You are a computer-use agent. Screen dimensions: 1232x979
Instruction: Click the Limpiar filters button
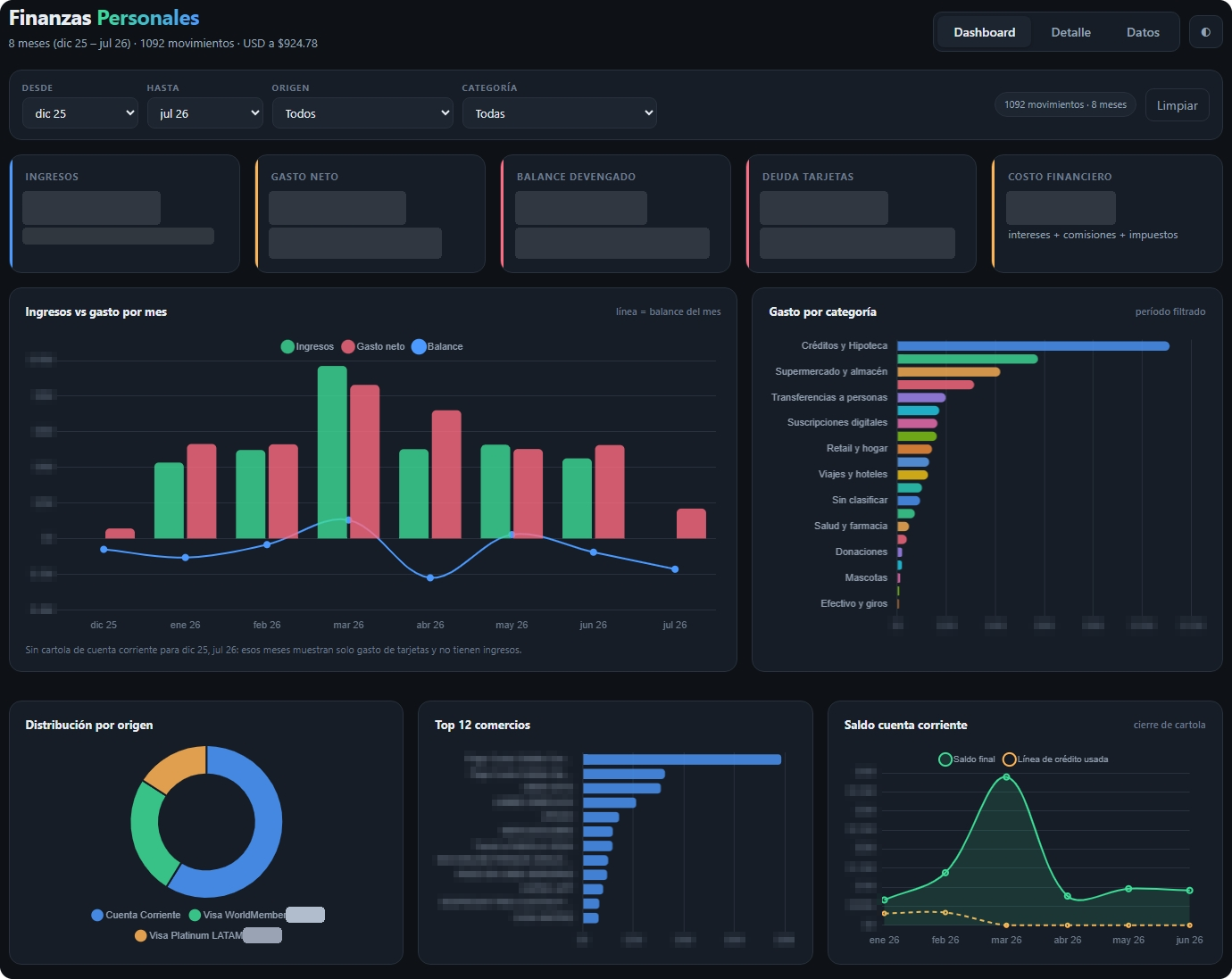[1177, 105]
